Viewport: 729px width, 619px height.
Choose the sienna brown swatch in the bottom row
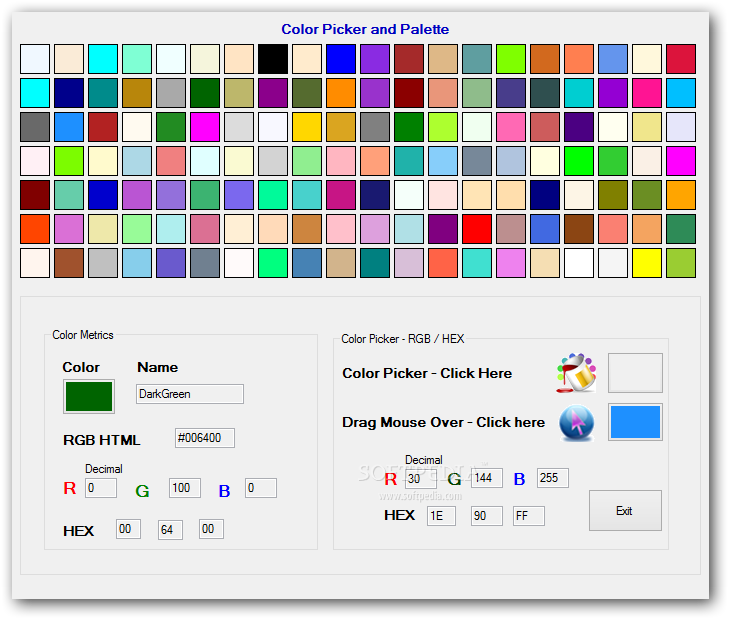(x=69, y=263)
